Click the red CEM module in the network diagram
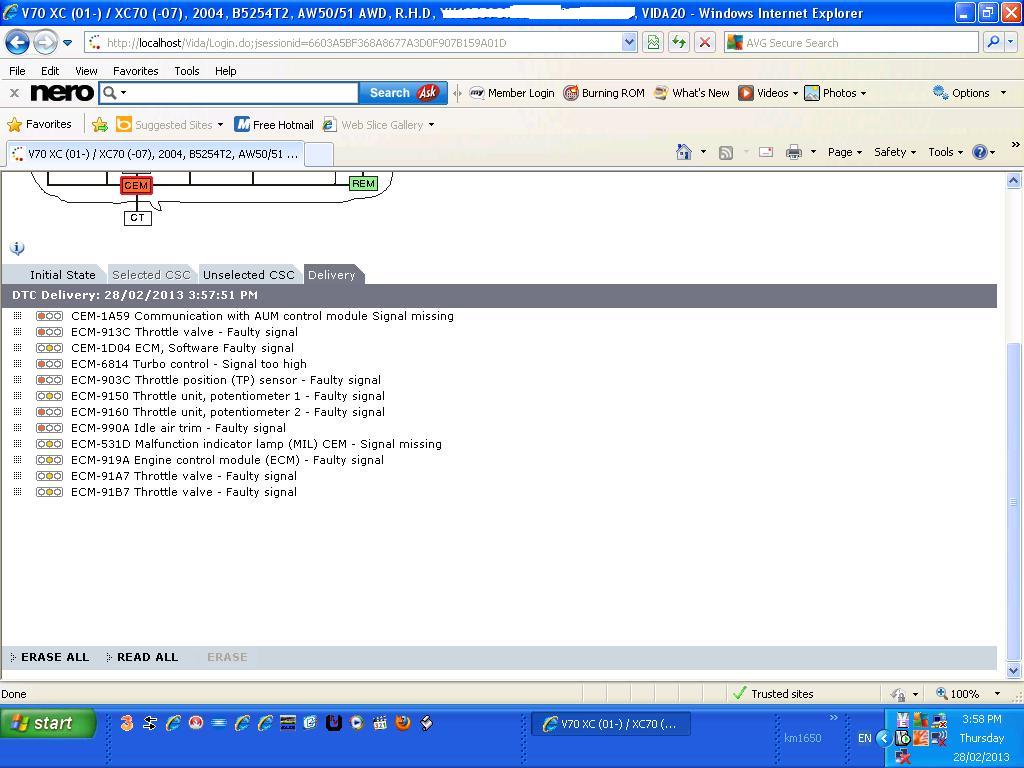Image resolution: width=1024 pixels, height=768 pixels. pyautogui.click(x=136, y=185)
